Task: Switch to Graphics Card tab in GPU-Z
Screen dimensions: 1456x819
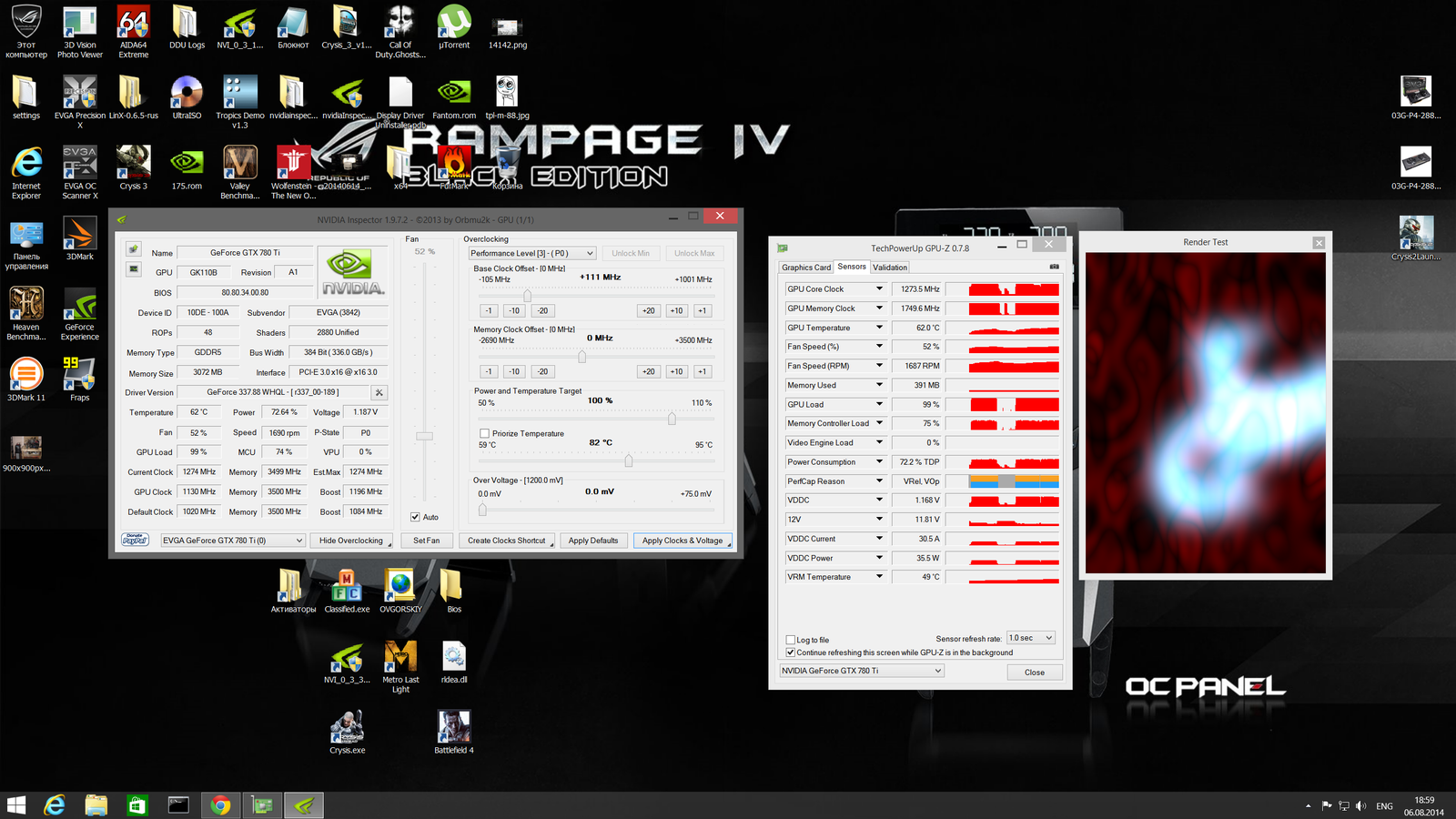Action: [806, 268]
